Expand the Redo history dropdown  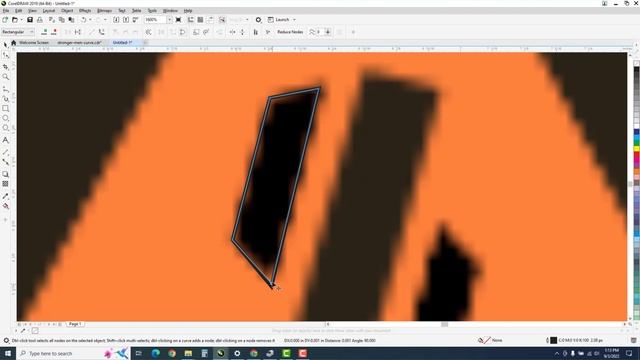(x=105, y=20)
